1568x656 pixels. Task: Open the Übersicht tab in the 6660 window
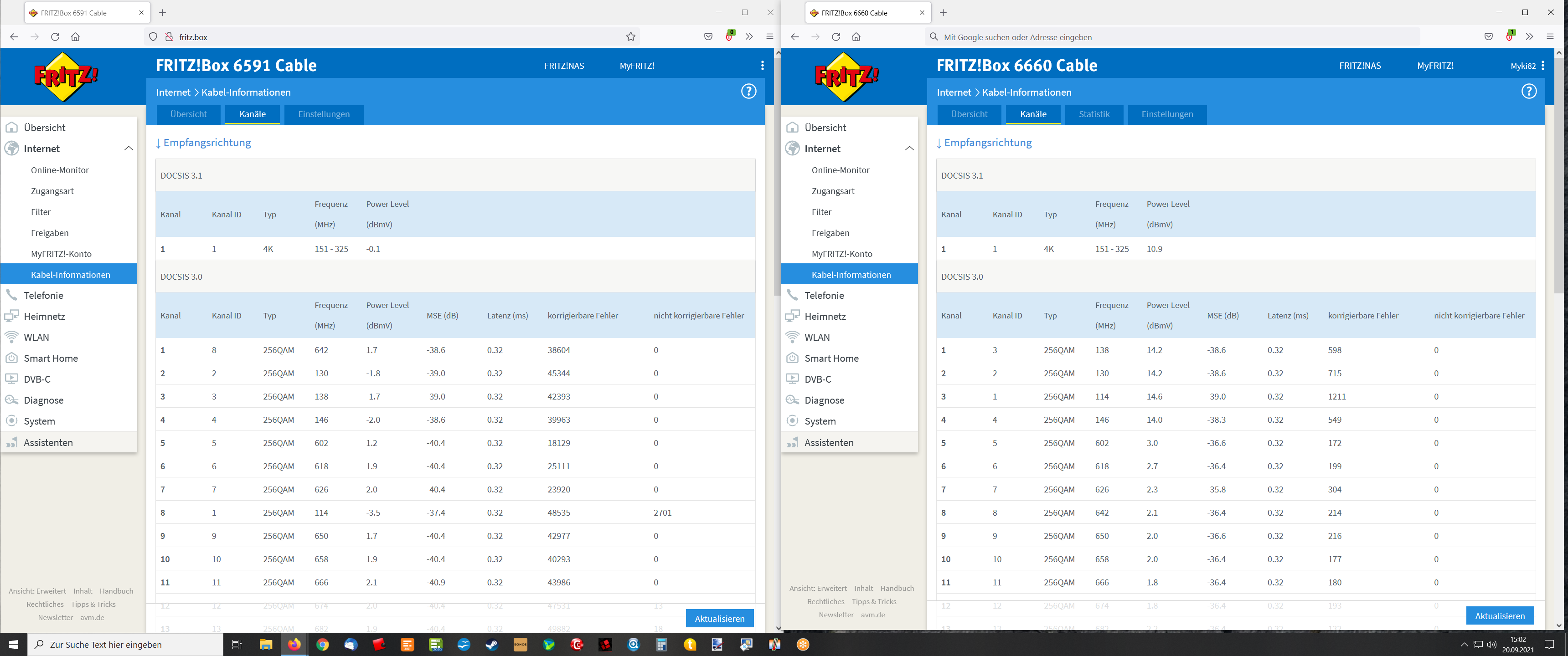(969, 114)
